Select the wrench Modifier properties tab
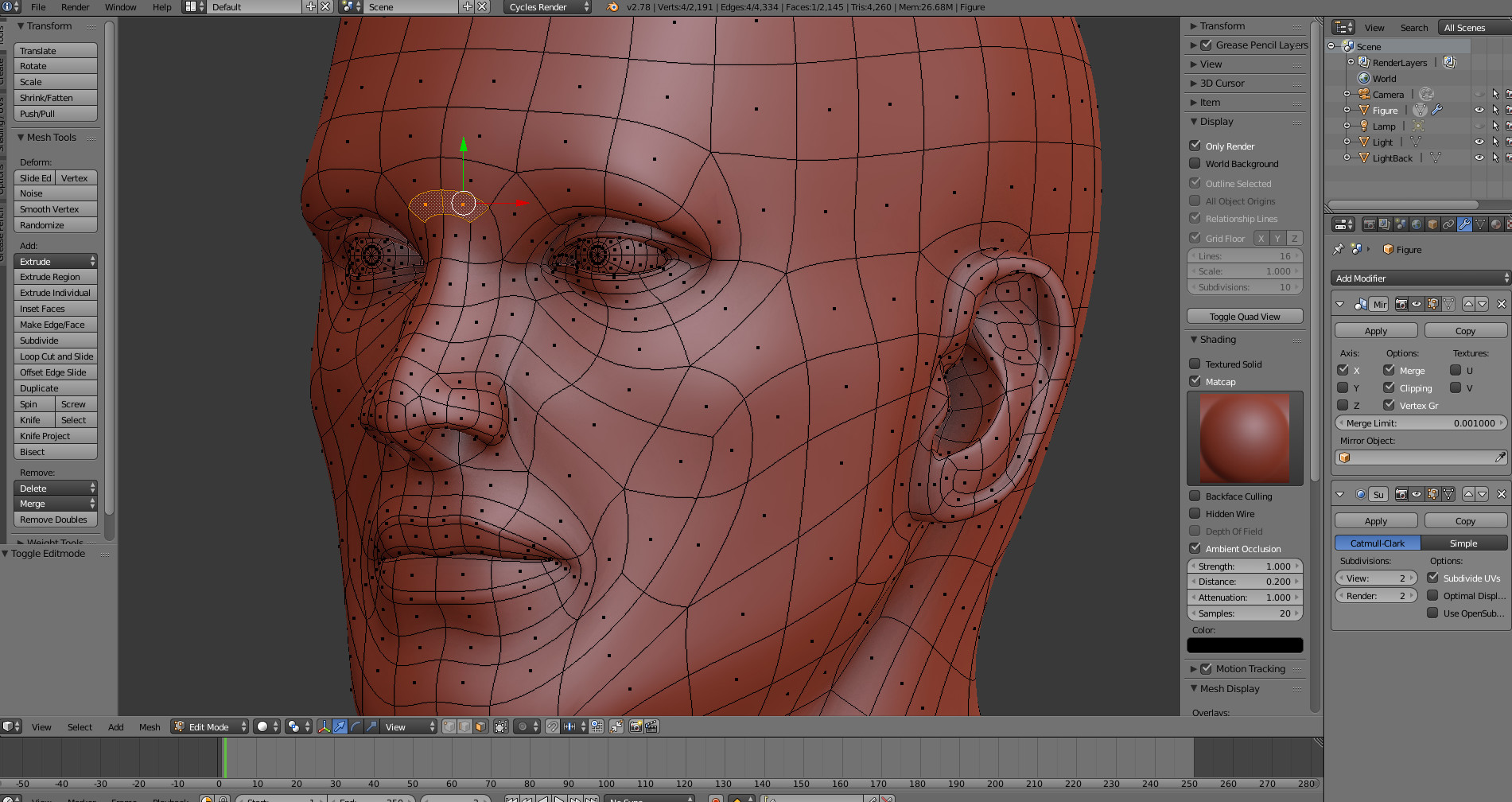Image resolution: width=1512 pixels, height=802 pixels. coord(1466,225)
